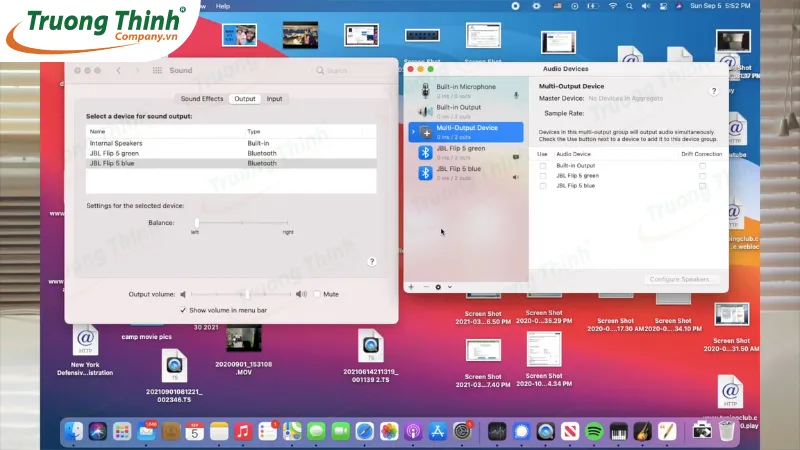Screen dimensions: 800x450
Task: Open the Music app in the dock
Action: tap(242, 431)
